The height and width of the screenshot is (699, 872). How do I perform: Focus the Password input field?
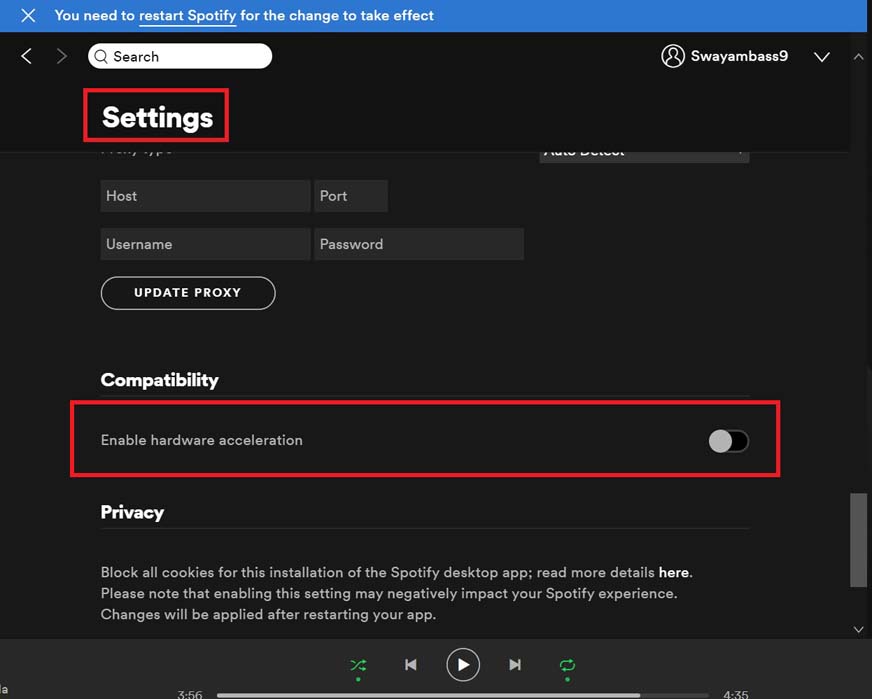coord(419,244)
